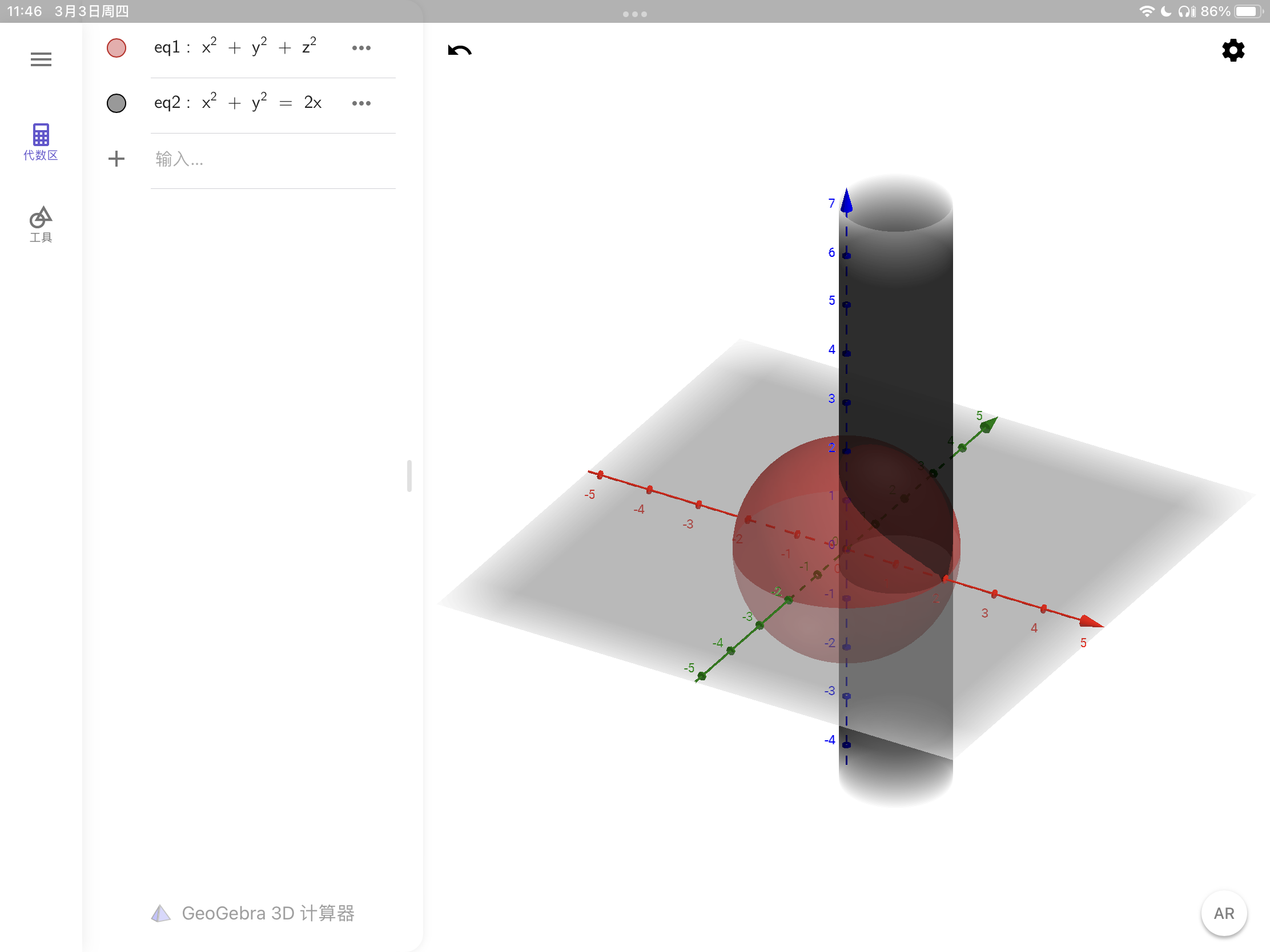This screenshot has height=952, width=1270.
Task: Toggle visibility of eq1 red sphere
Action: pos(116,47)
